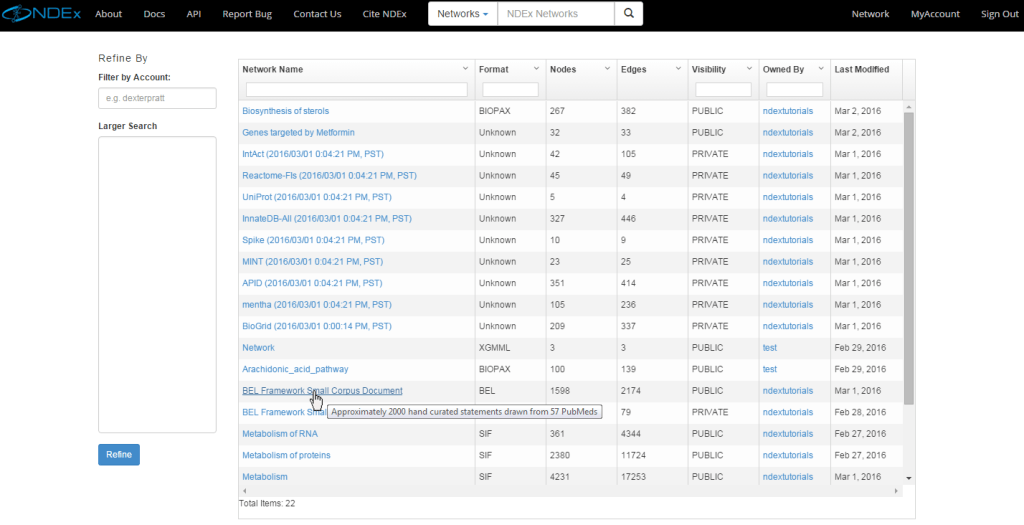Select Total Items: 22 text
Image resolution: width=1024 pixels, height=525 pixels.
point(267,503)
